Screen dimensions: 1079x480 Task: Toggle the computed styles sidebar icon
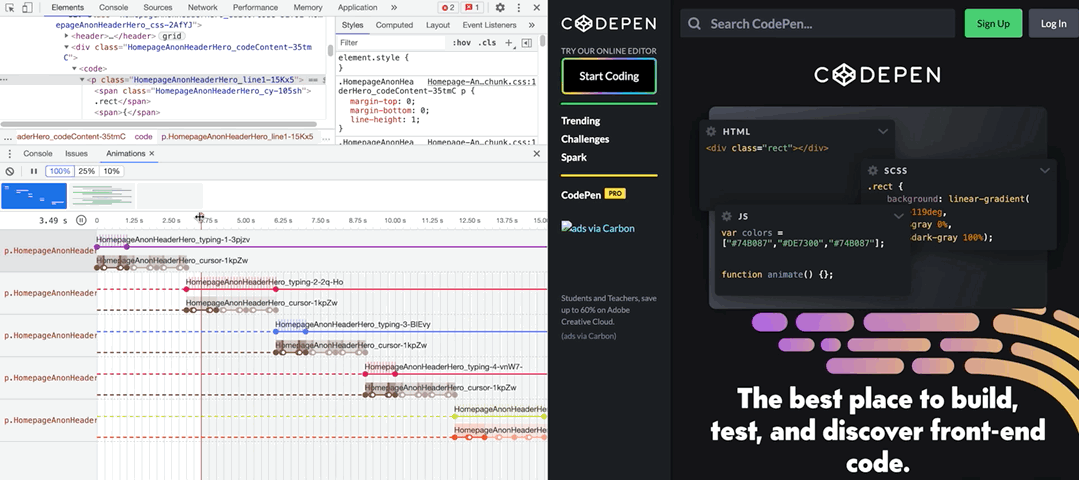pos(526,43)
